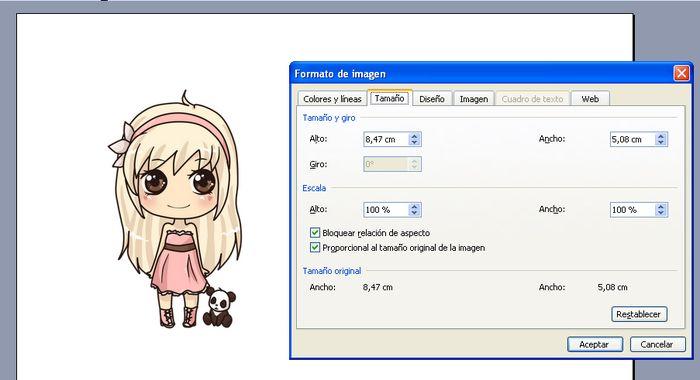Viewport: 700px width, 380px height.
Task: Confirm with the Aceptar button
Action: point(595,344)
